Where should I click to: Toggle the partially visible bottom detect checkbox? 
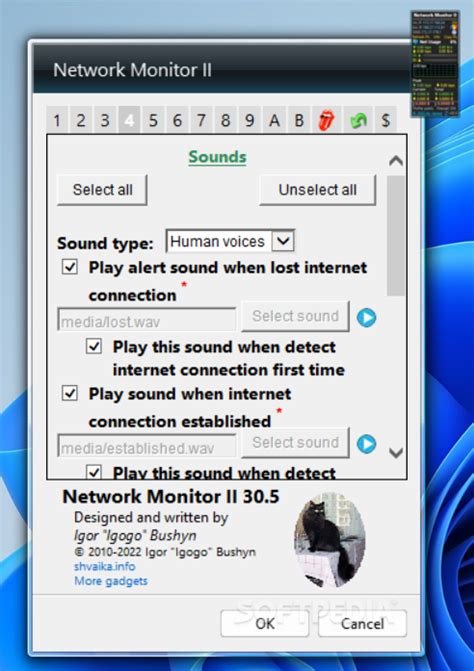[x=94, y=472]
